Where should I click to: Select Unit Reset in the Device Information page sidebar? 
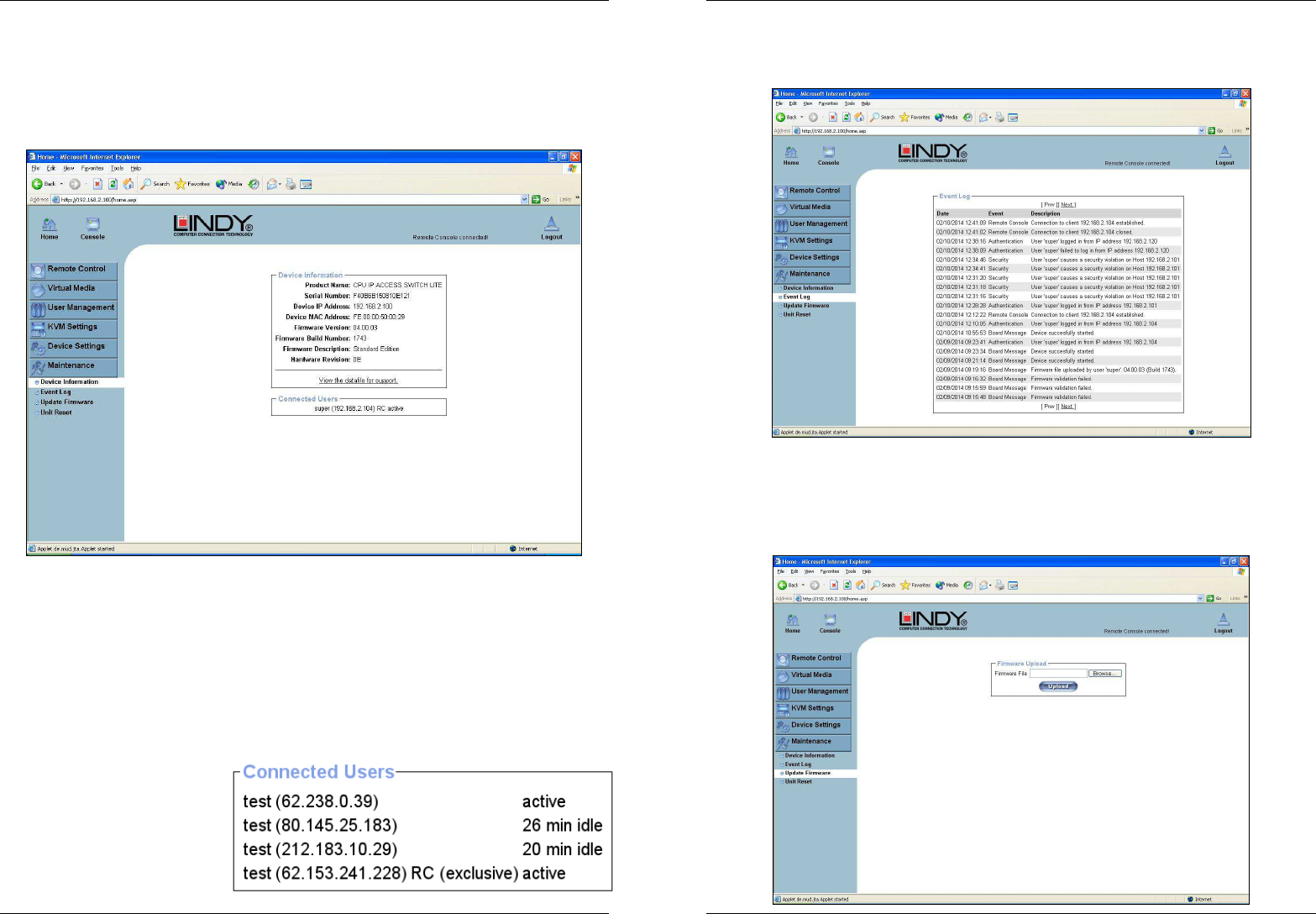pyautogui.click(x=56, y=412)
